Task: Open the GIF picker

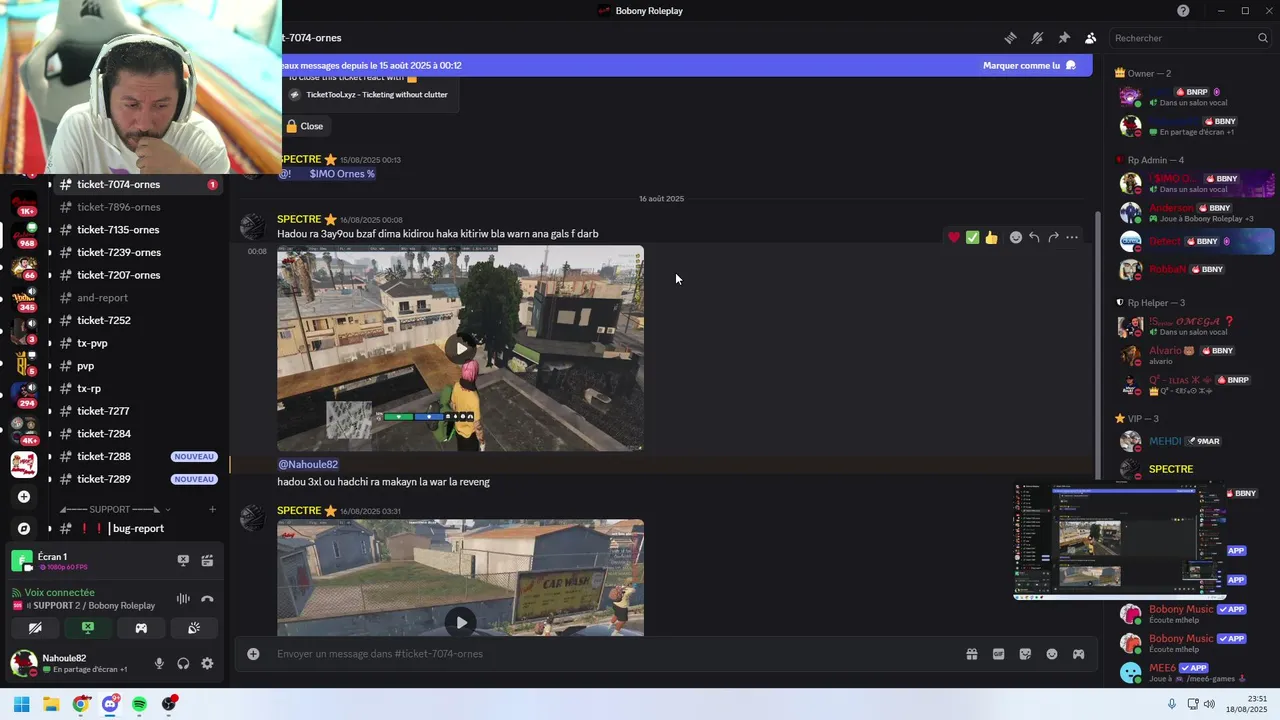Action: (x=998, y=654)
